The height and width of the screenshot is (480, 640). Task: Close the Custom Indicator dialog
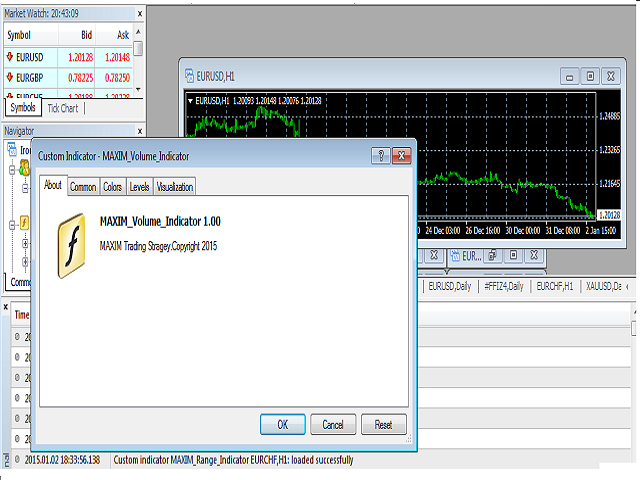pos(401,156)
